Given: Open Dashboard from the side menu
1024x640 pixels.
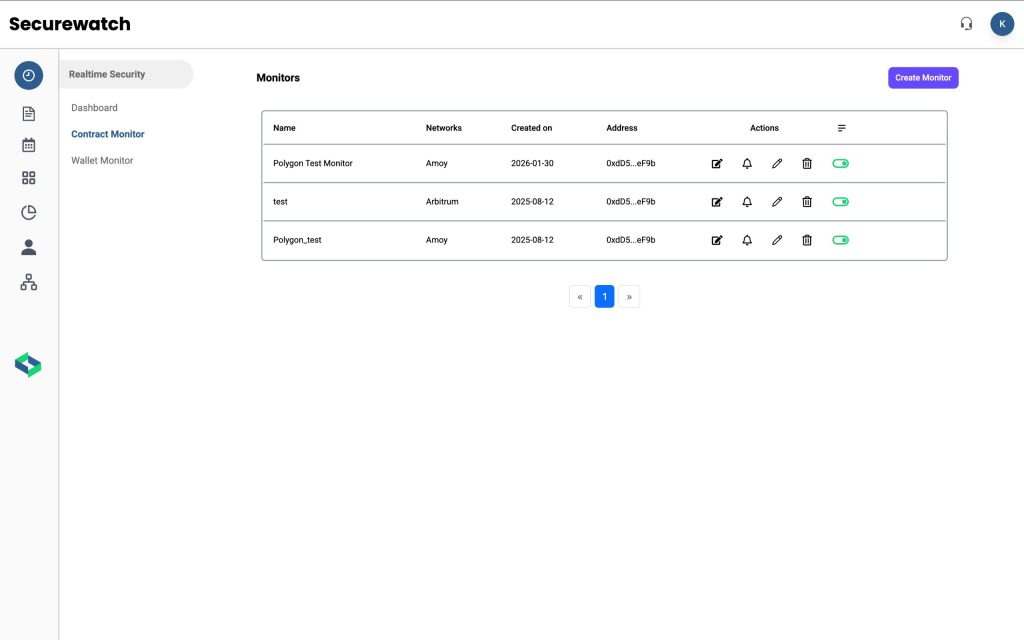Looking at the screenshot, I should click(94, 108).
